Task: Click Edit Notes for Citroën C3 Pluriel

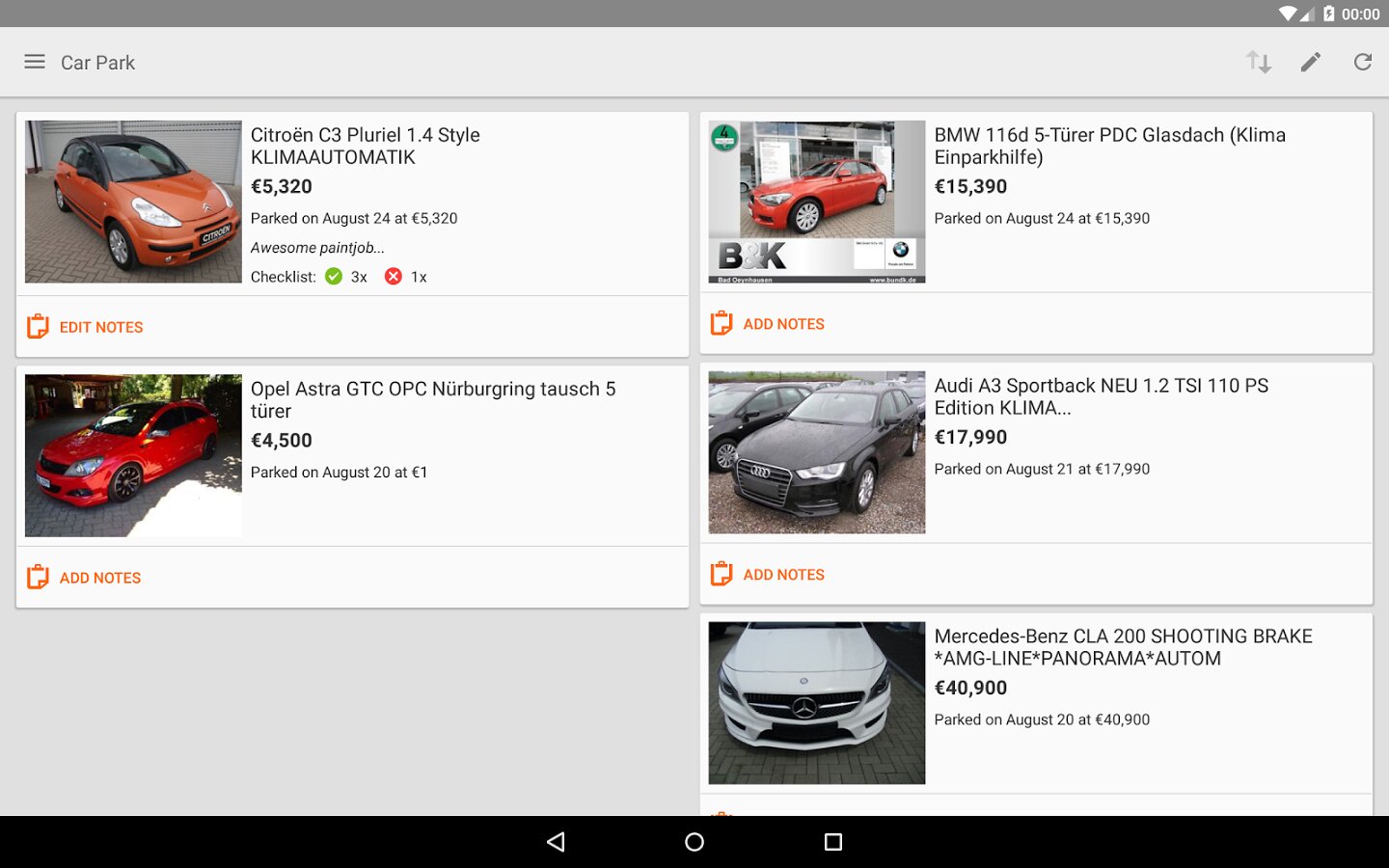Action: pos(101,328)
